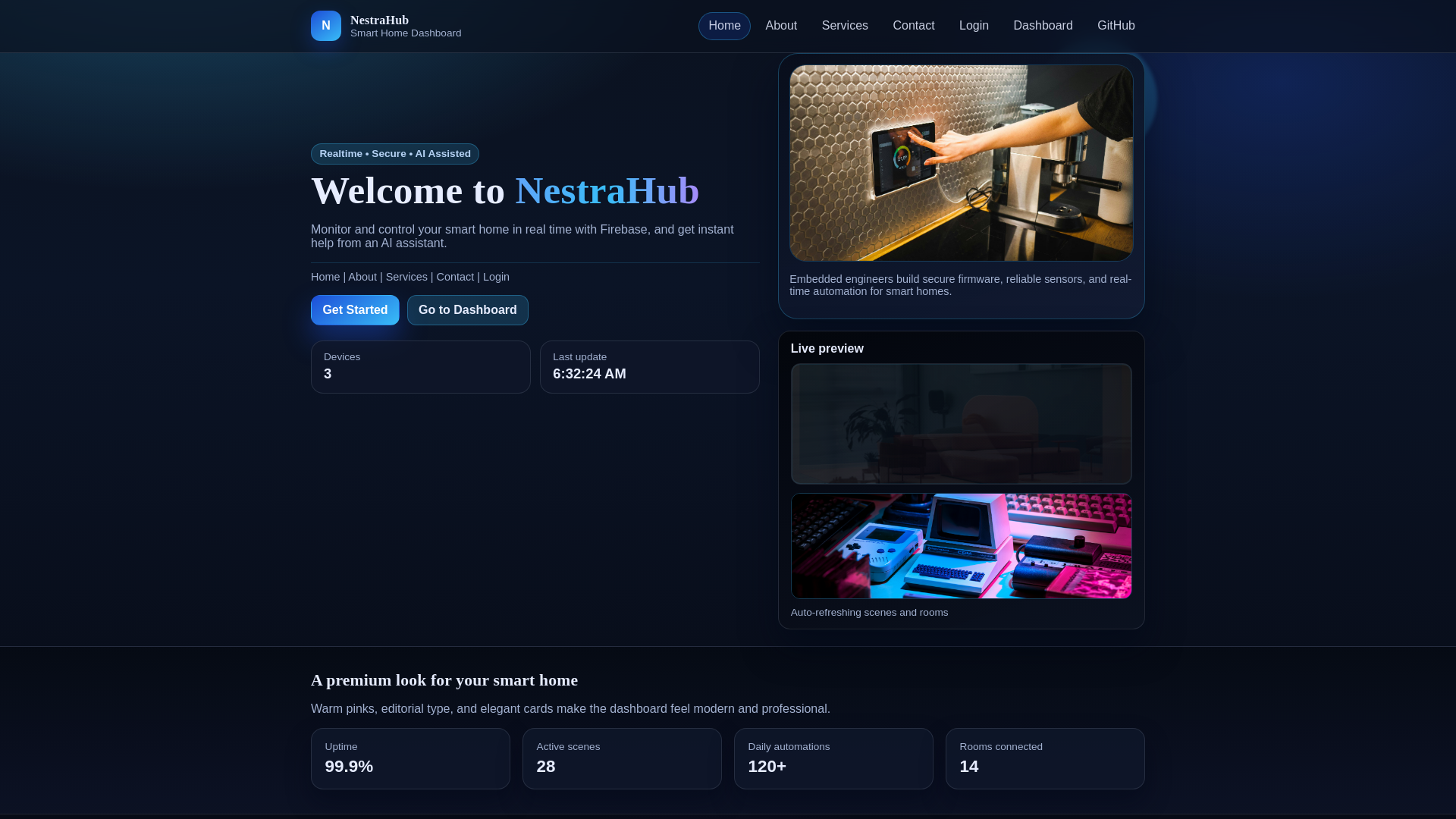
Task: Click the Realtime • Secure • AI Assisted badge
Action: (x=395, y=154)
